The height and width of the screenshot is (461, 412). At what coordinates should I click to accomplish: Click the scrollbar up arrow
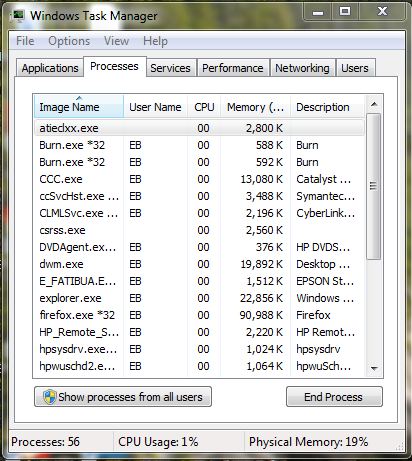(374, 104)
